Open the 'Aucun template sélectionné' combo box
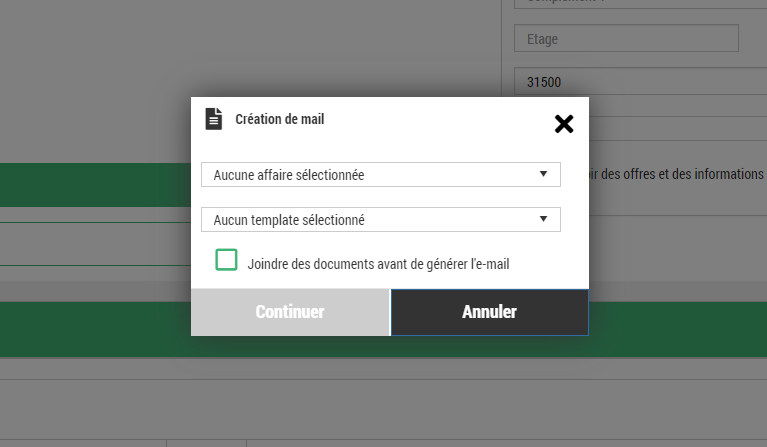This screenshot has height=447, width=767. 370,220
